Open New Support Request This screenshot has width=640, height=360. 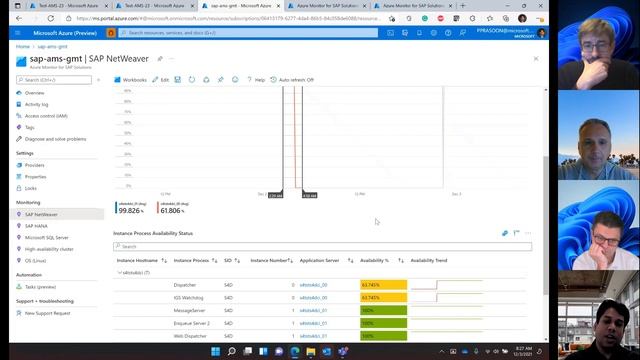pyautogui.click(x=47, y=313)
